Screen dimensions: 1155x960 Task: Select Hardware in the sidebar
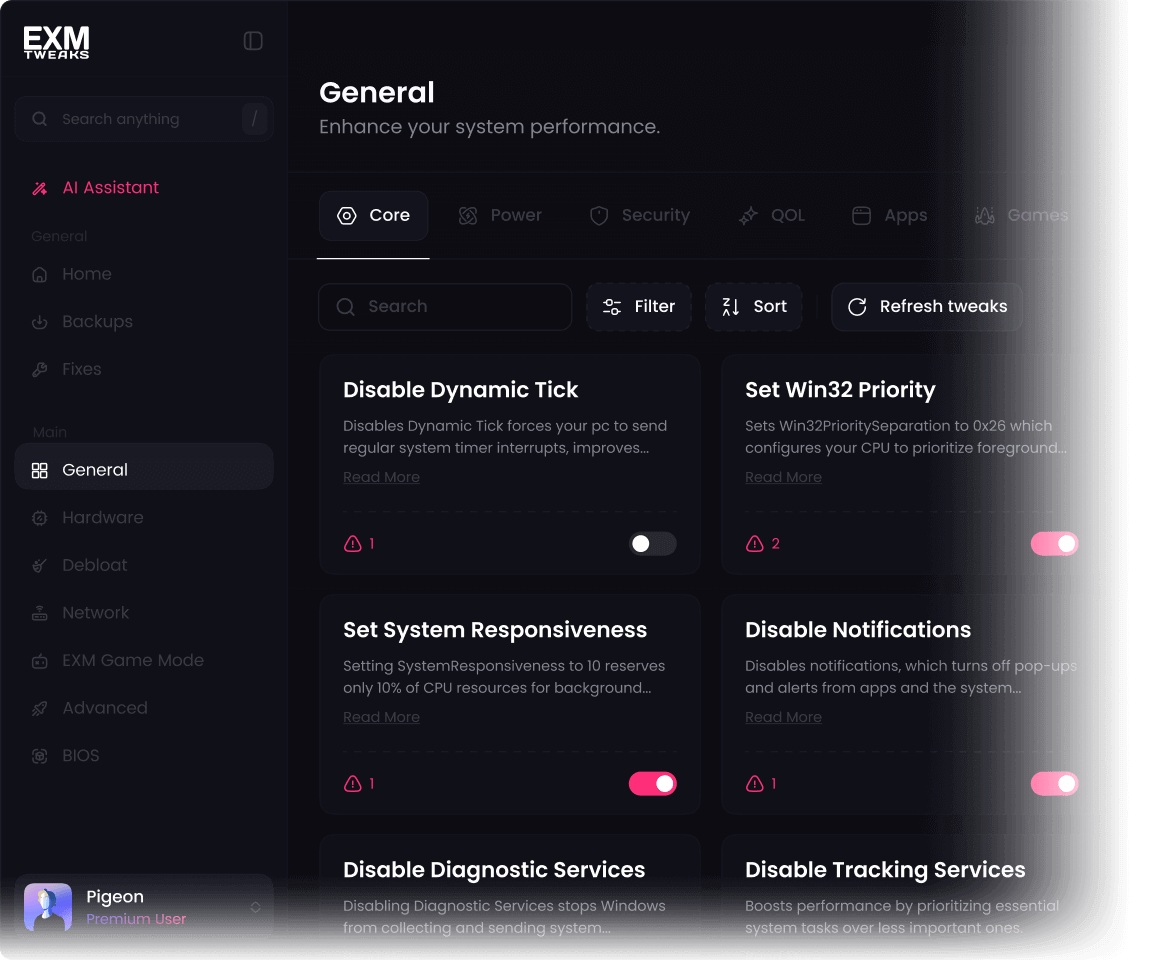103,517
